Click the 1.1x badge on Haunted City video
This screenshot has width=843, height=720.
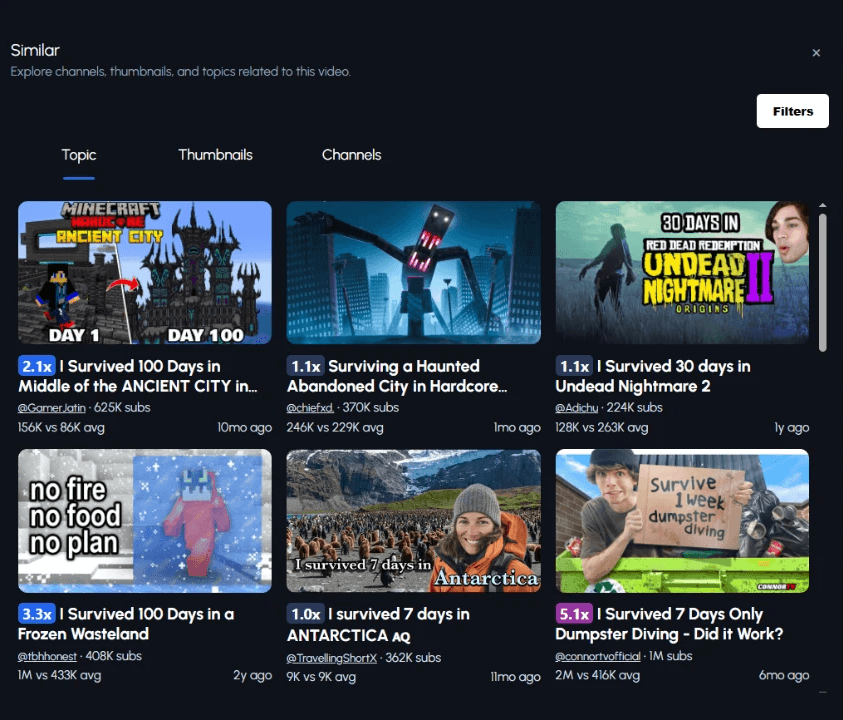tap(305, 366)
